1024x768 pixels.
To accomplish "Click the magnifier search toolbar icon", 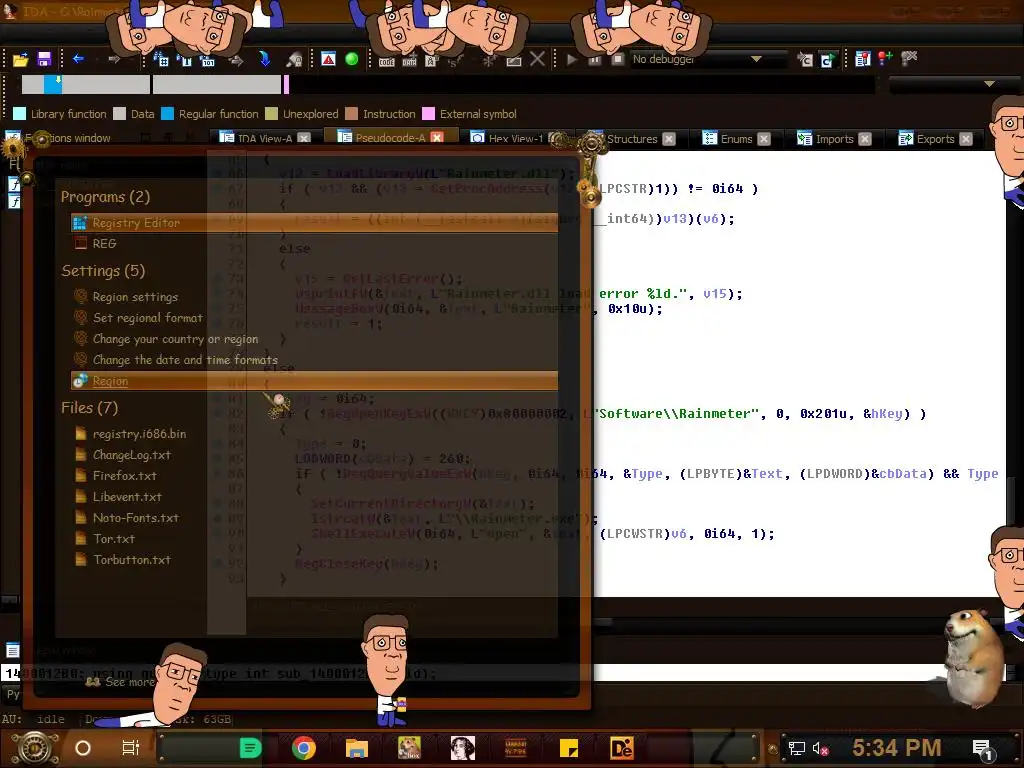I will (x=295, y=60).
